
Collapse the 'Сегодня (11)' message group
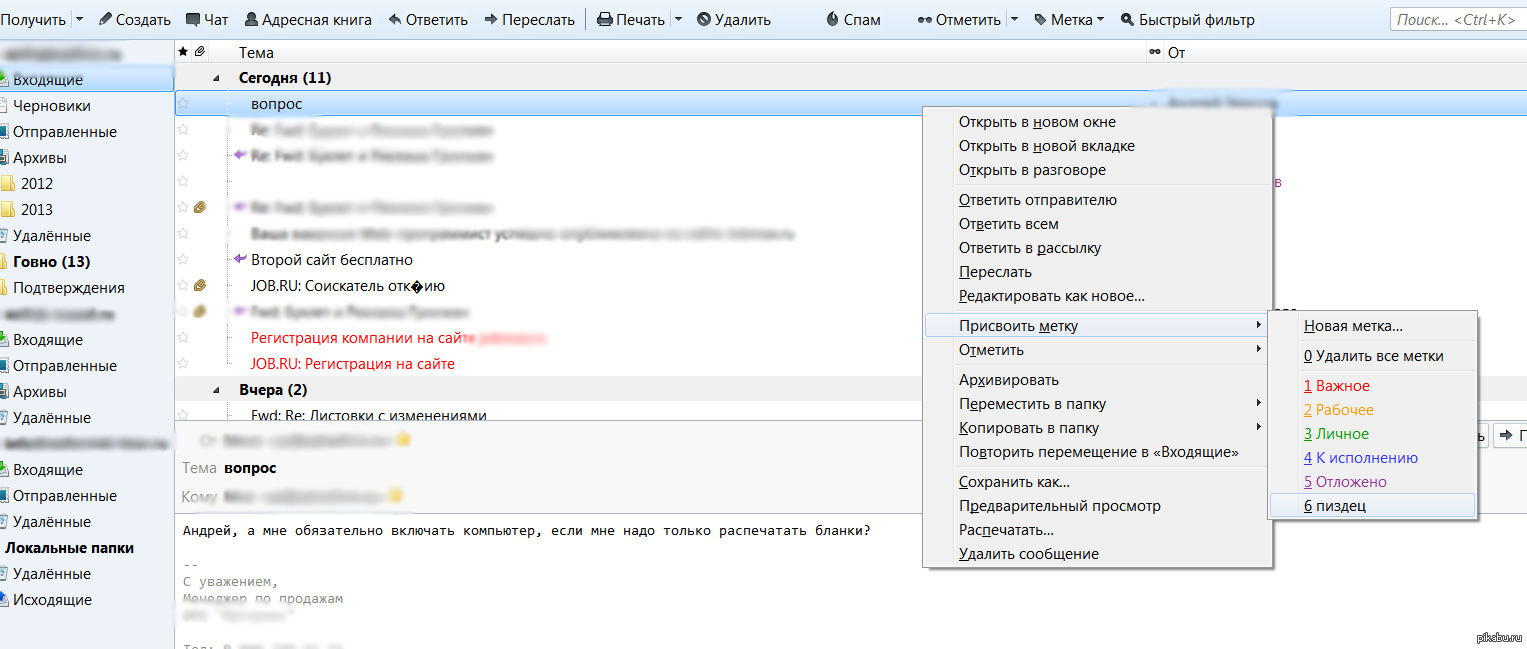(x=217, y=78)
